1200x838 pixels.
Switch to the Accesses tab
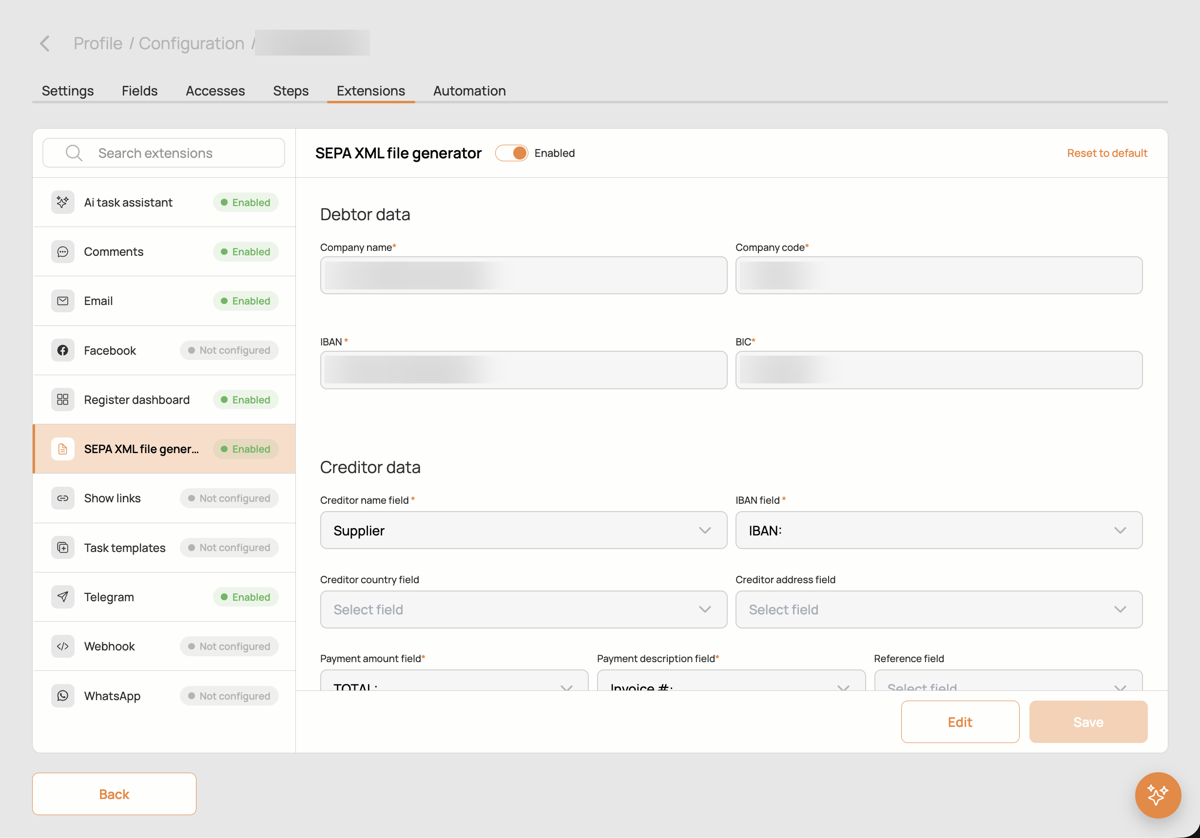tap(215, 91)
